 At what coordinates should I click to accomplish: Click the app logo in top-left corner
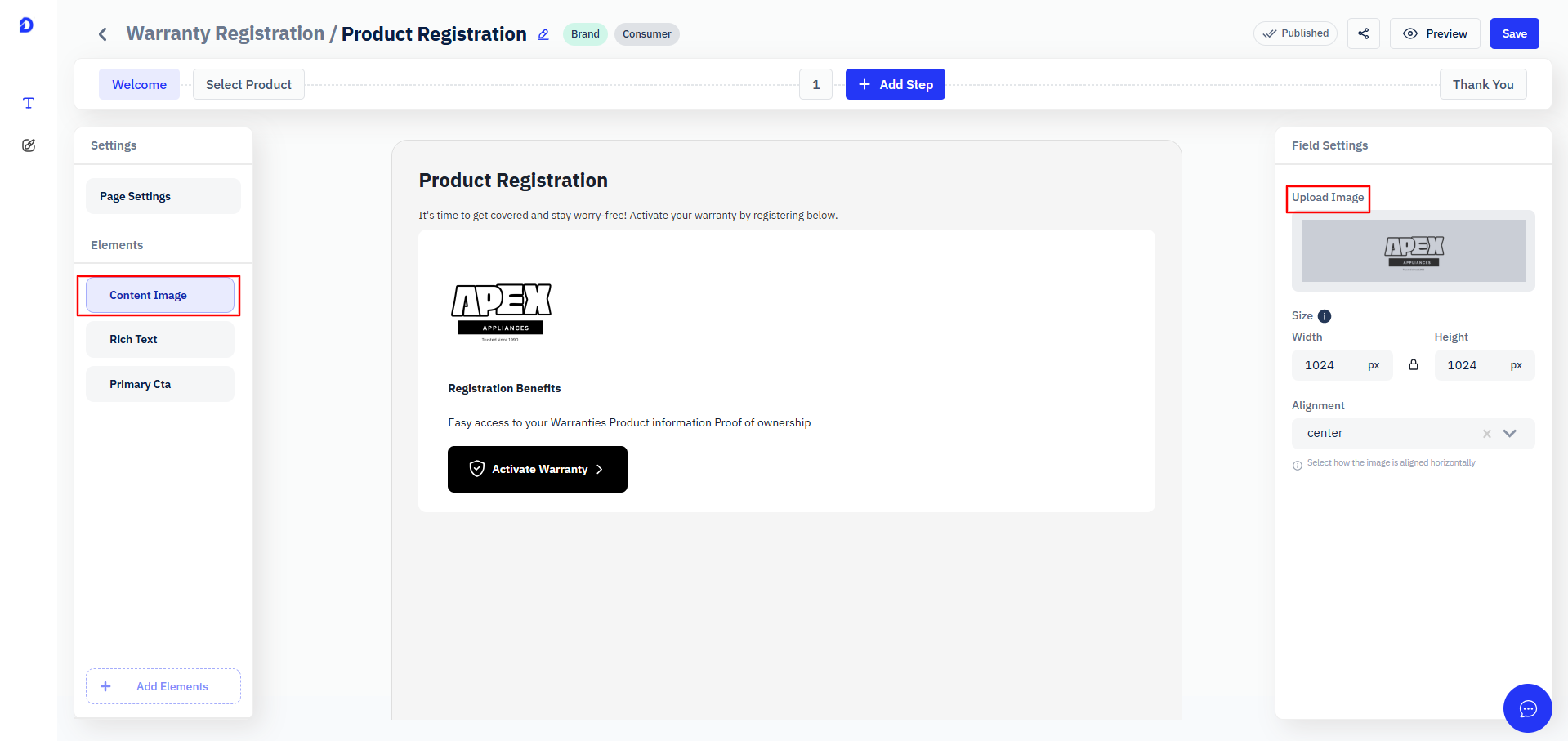pyautogui.click(x=26, y=25)
